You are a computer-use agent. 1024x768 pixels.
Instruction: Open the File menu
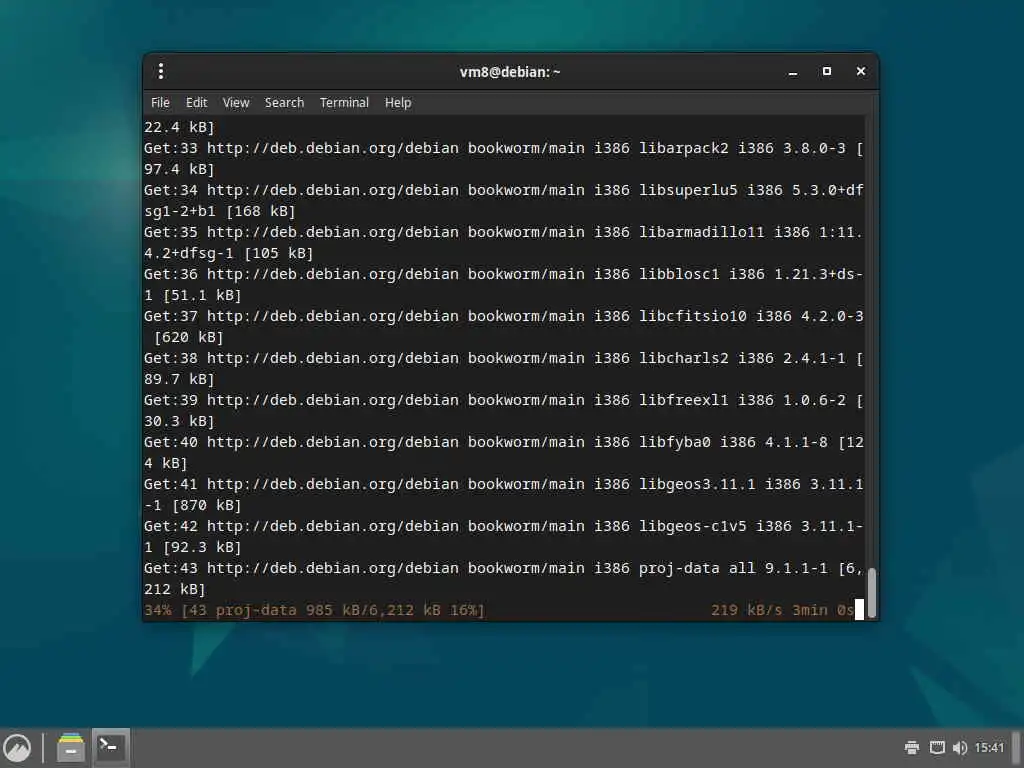[160, 103]
